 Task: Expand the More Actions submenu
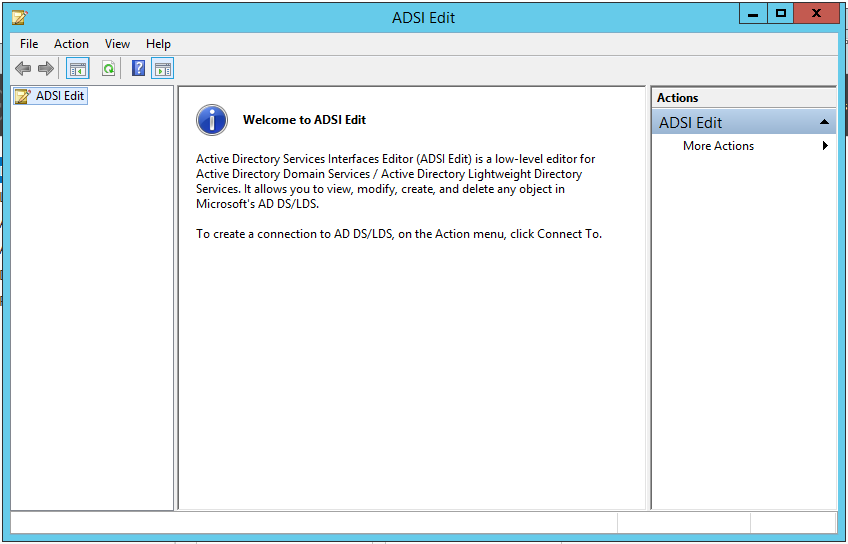[744, 145]
